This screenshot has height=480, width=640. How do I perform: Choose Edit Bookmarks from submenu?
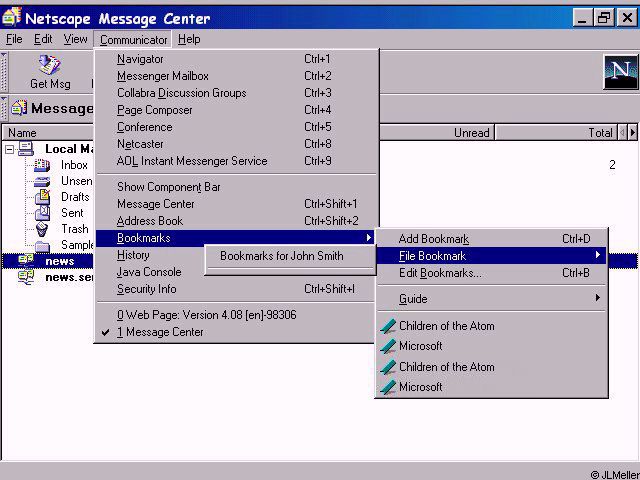(491, 273)
